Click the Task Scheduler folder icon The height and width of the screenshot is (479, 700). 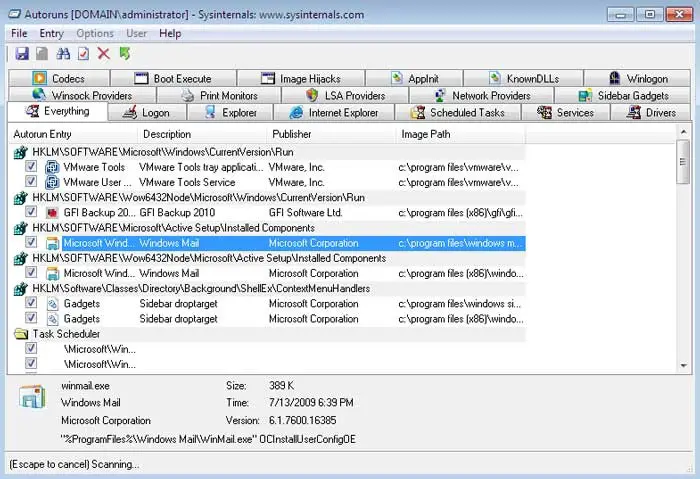(21, 334)
